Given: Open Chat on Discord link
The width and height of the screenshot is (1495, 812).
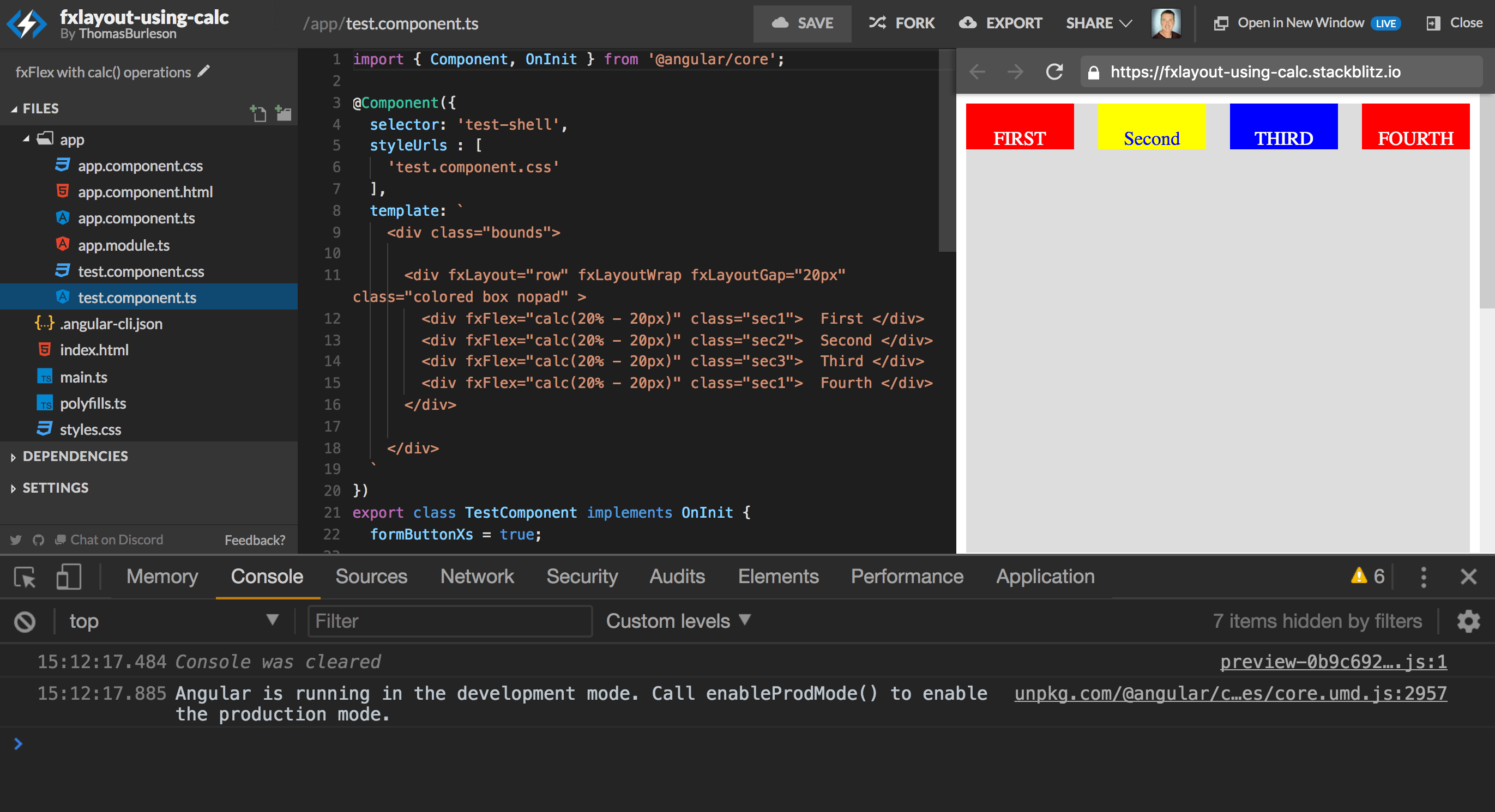Looking at the screenshot, I should coord(109,540).
